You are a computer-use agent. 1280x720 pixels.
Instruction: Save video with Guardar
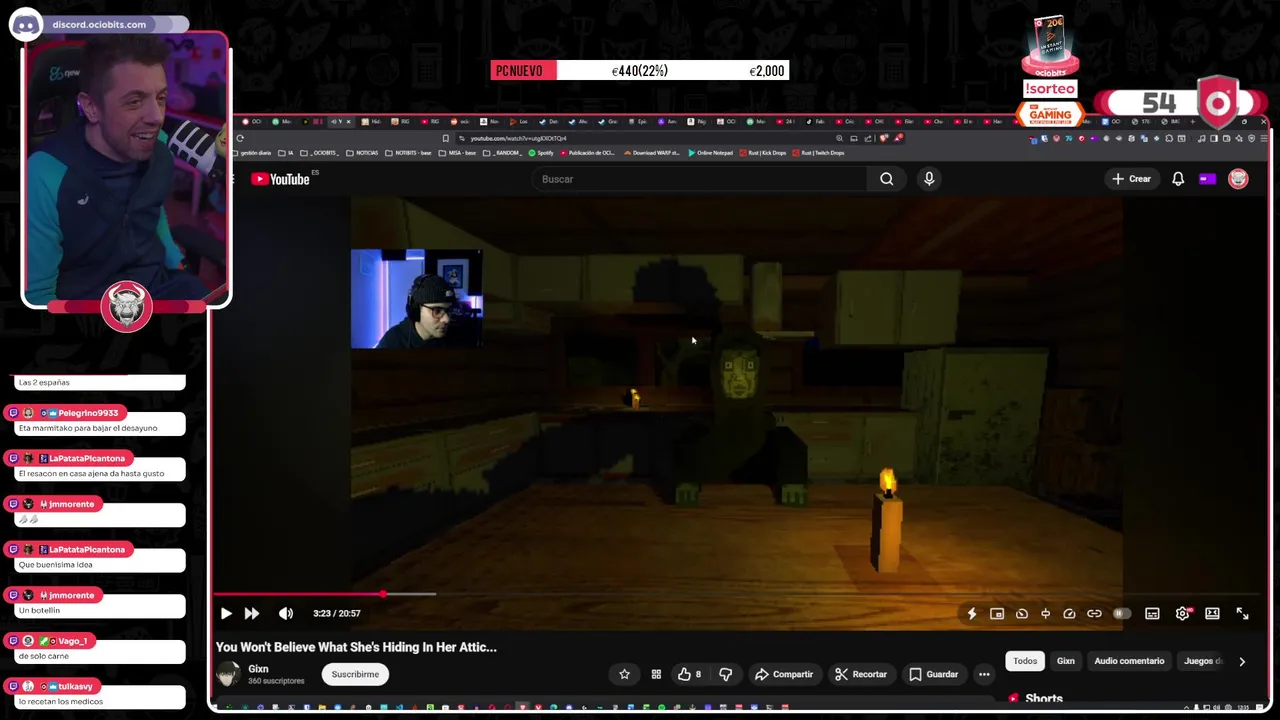click(933, 674)
